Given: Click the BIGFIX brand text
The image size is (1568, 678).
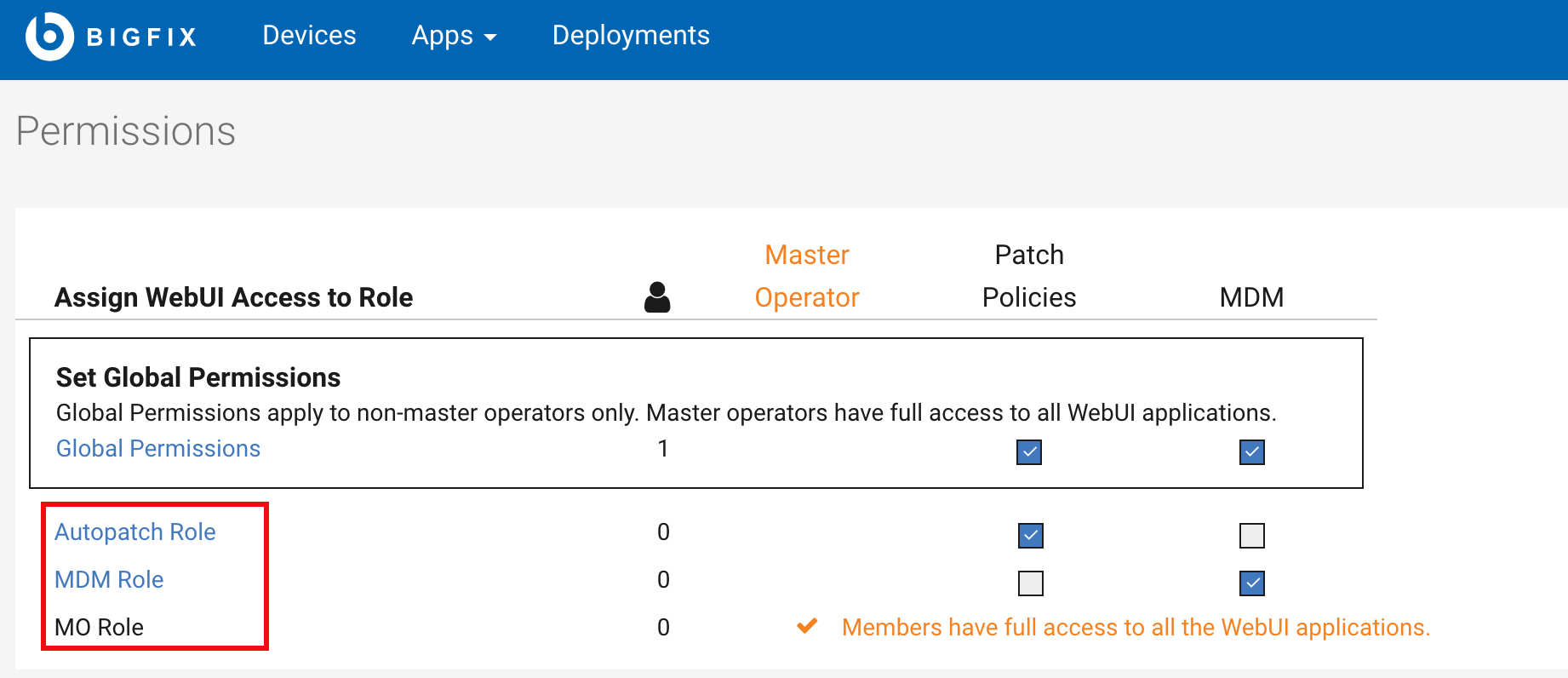Looking at the screenshot, I should 142,37.
